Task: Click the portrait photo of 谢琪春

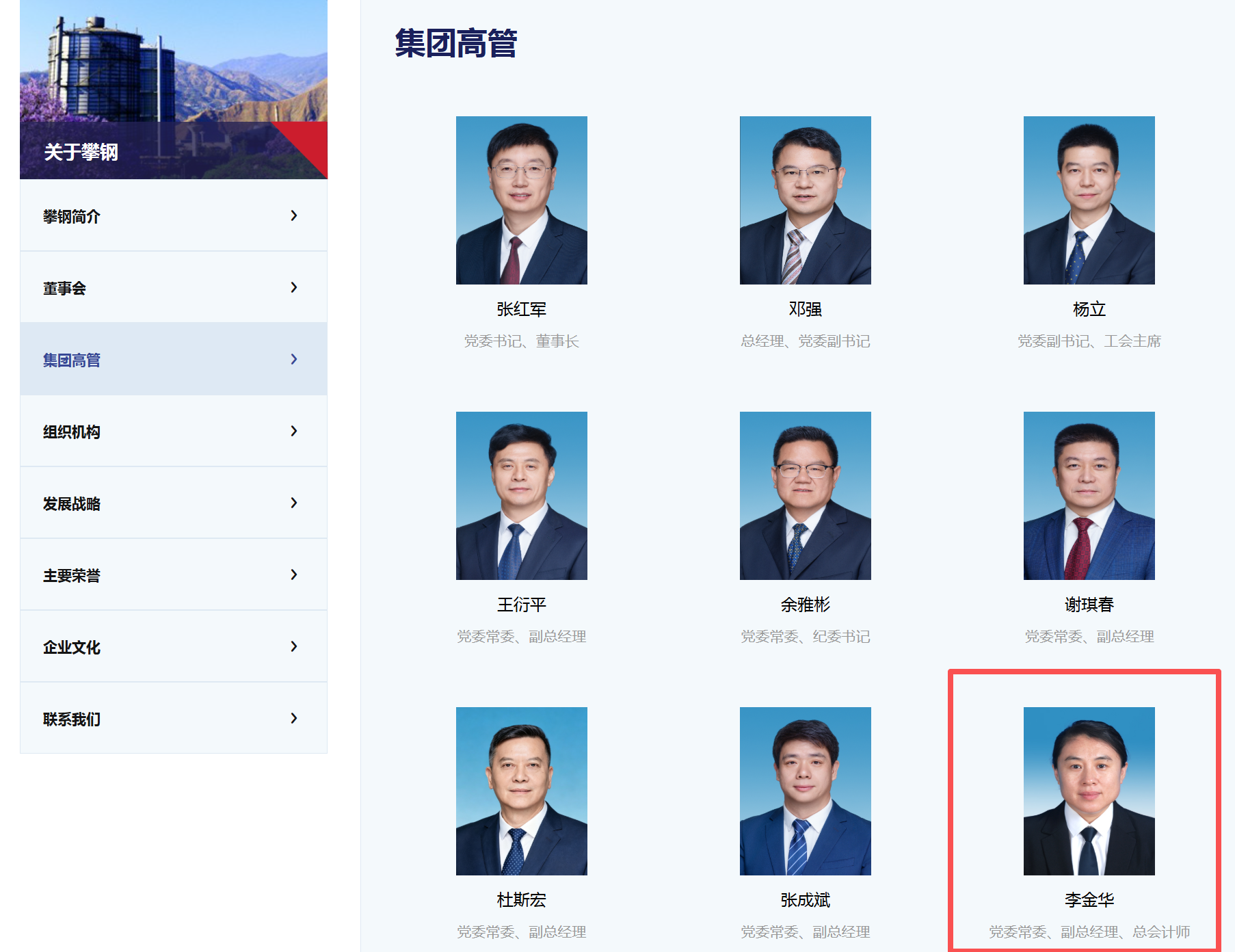Action: coord(1089,496)
